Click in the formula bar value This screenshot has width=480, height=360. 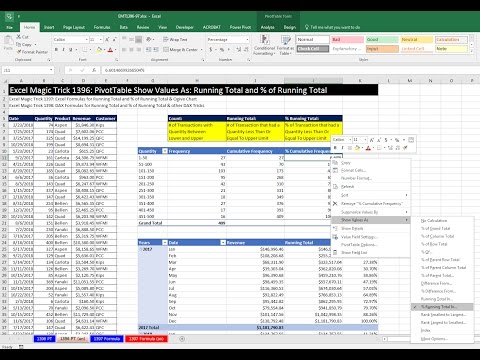(x=124, y=70)
